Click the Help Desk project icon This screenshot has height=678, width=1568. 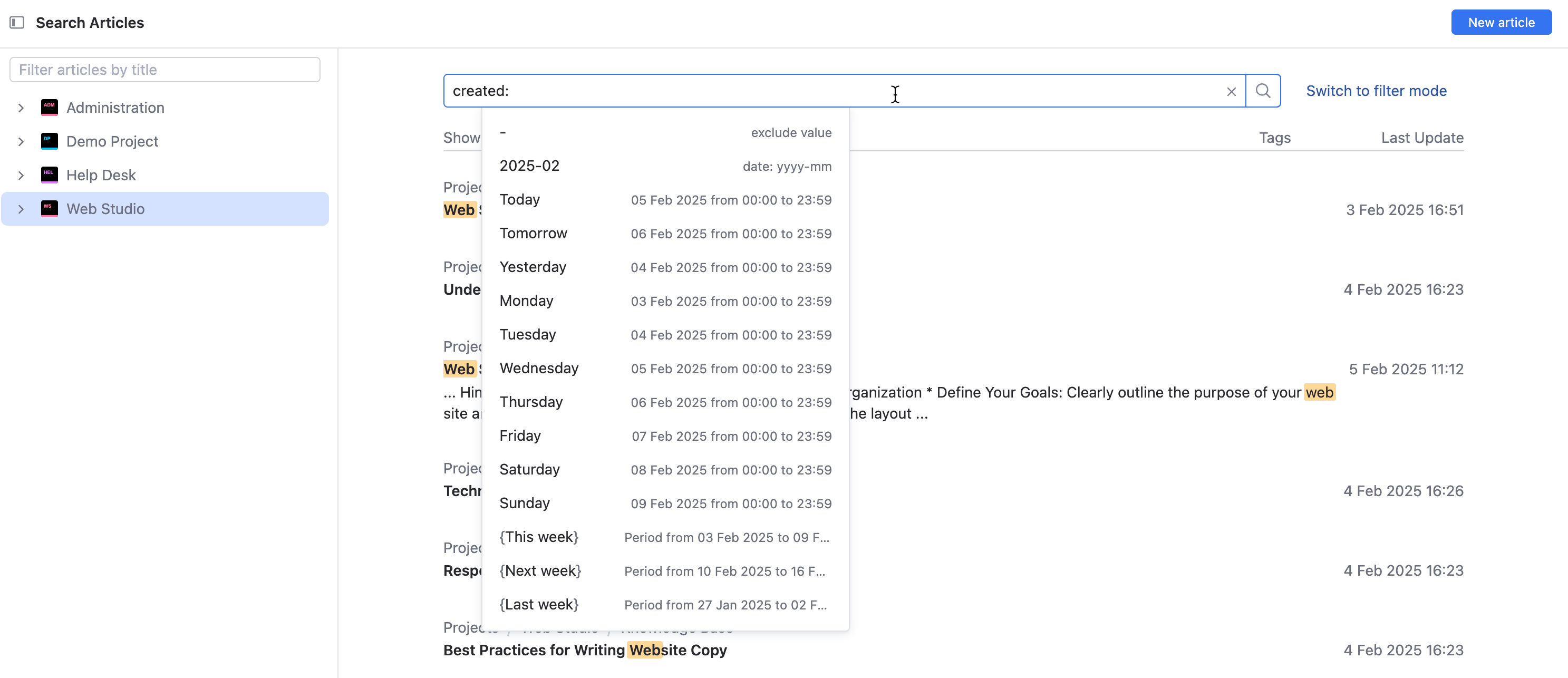[x=50, y=175]
